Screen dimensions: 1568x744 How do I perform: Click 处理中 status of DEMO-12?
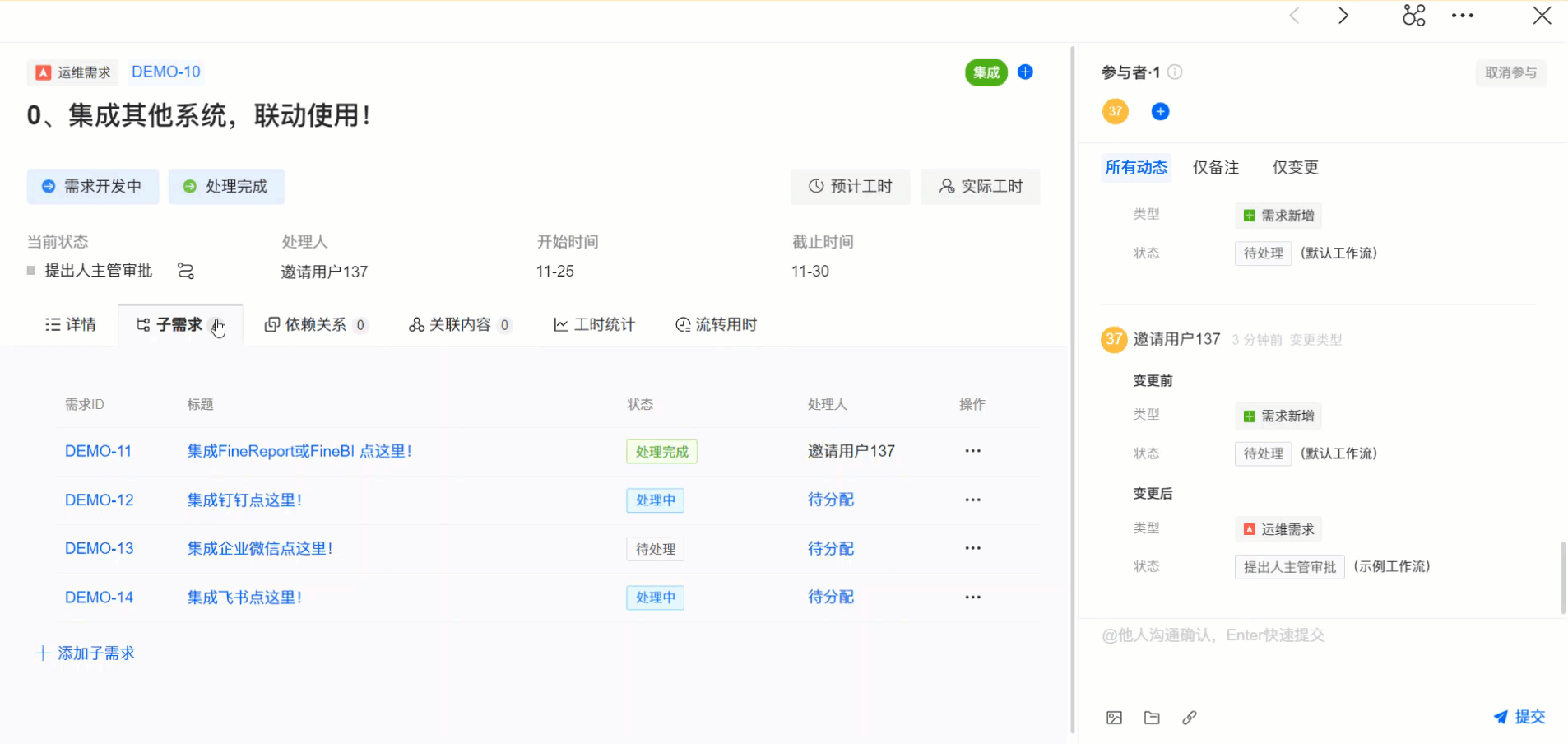655,500
